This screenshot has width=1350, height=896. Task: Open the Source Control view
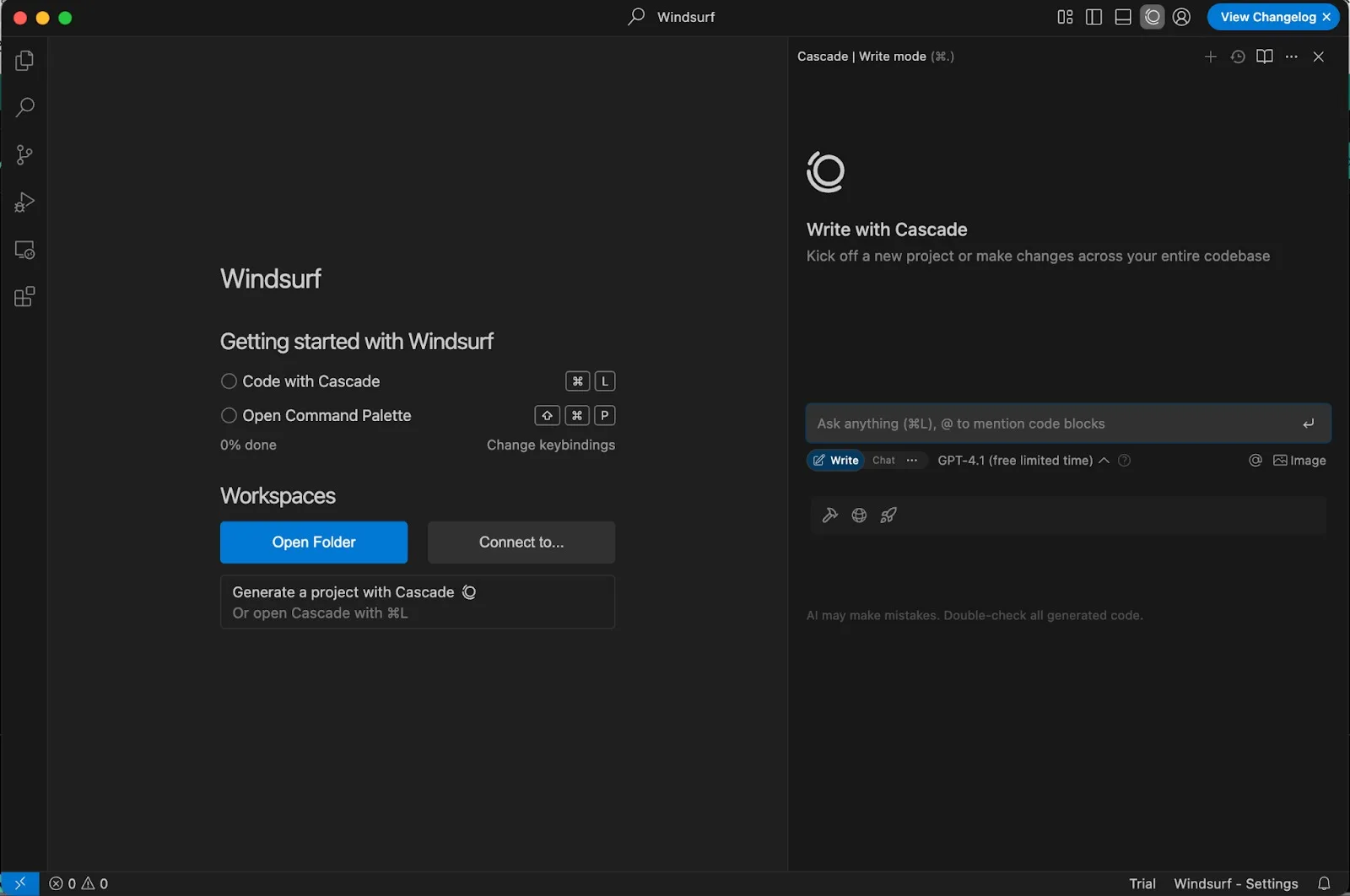(x=24, y=155)
